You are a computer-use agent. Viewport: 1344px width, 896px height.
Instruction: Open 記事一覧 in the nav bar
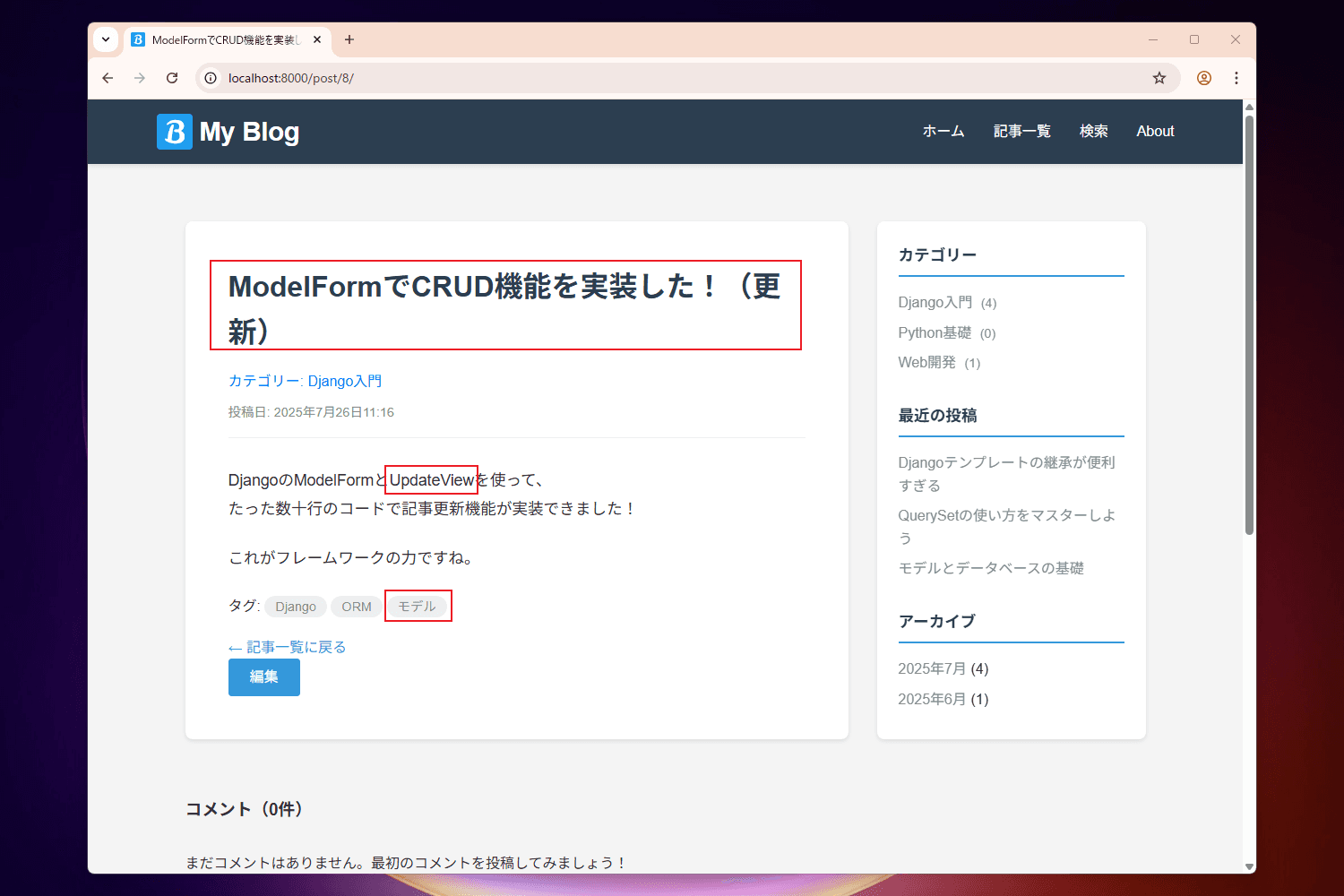1022,131
